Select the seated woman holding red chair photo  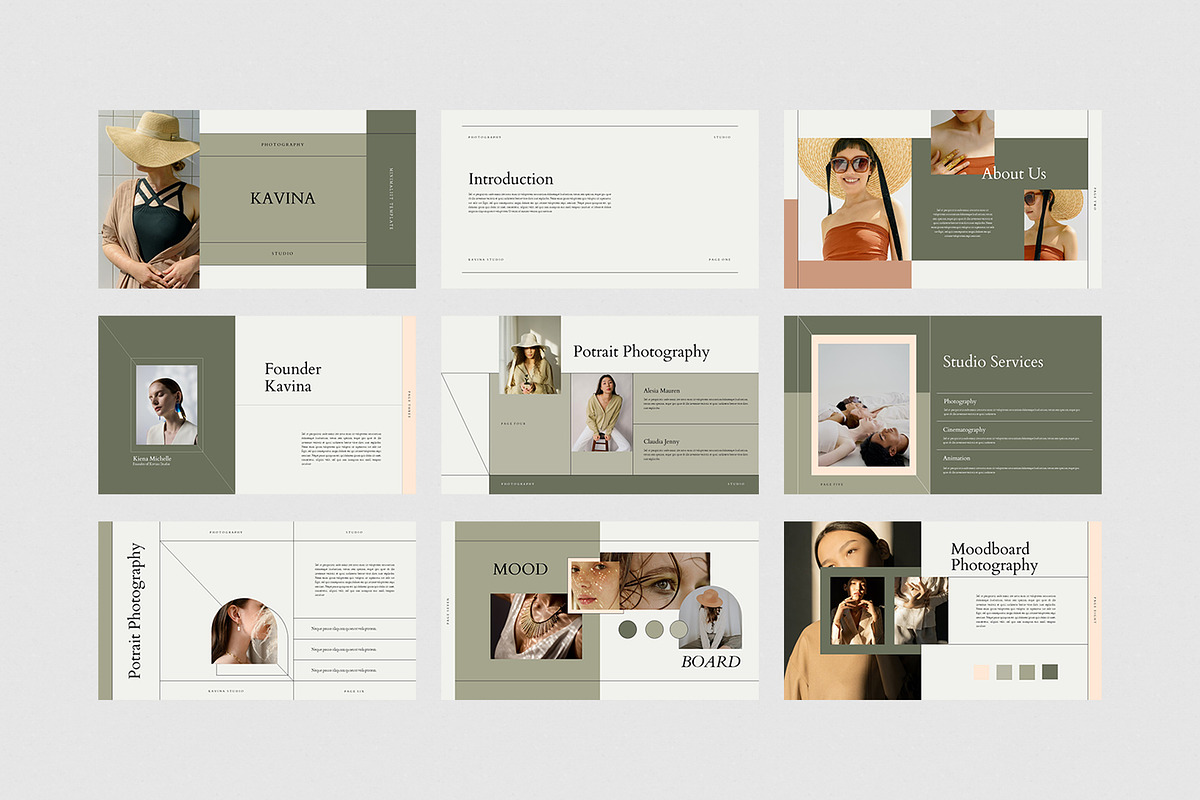[x=602, y=413]
